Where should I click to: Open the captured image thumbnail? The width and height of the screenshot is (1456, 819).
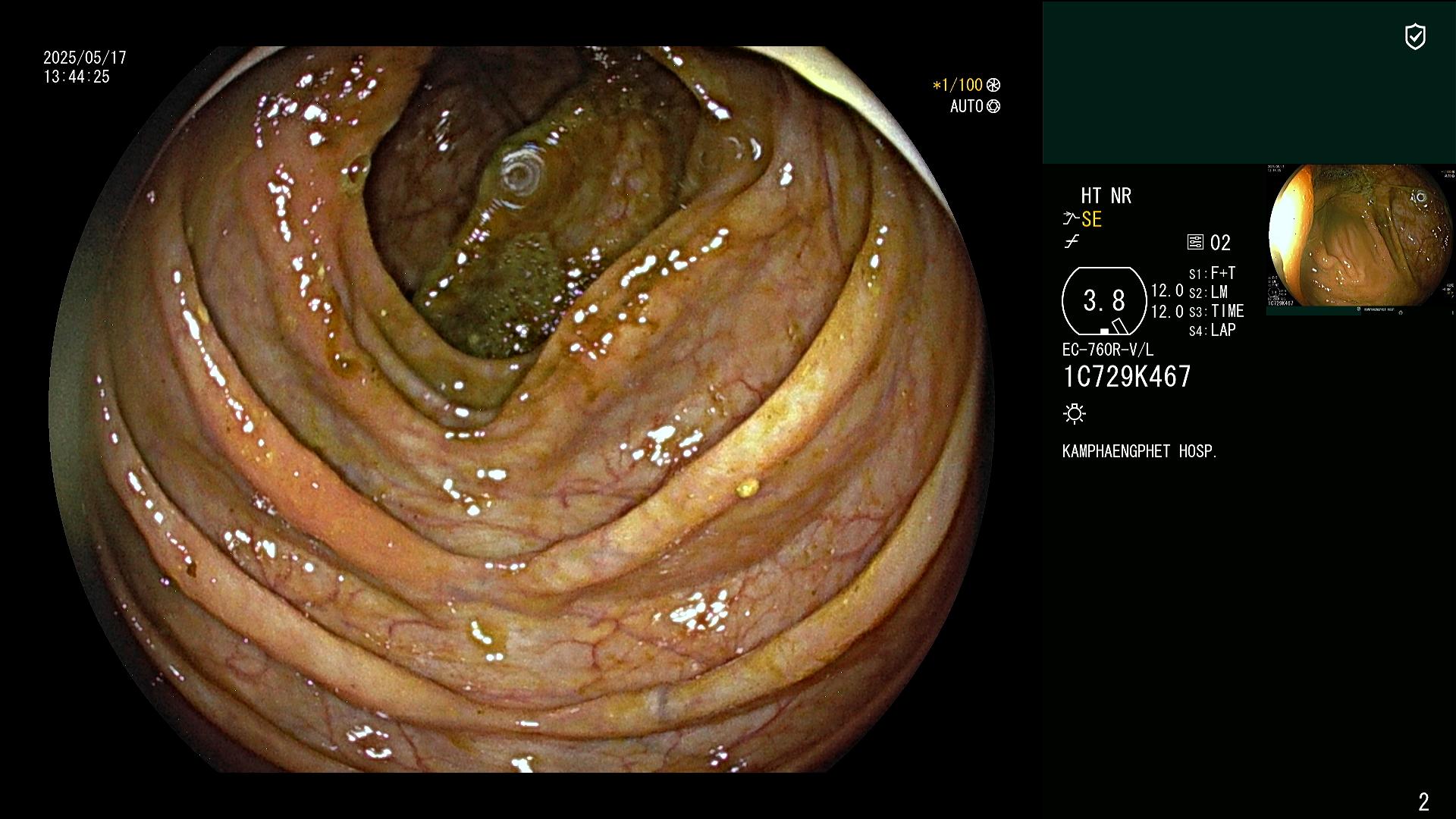[x=1360, y=240]
